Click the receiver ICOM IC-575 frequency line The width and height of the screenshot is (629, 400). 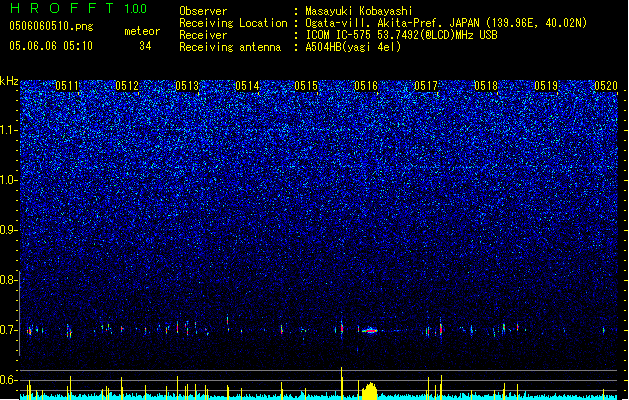(401, 35)
